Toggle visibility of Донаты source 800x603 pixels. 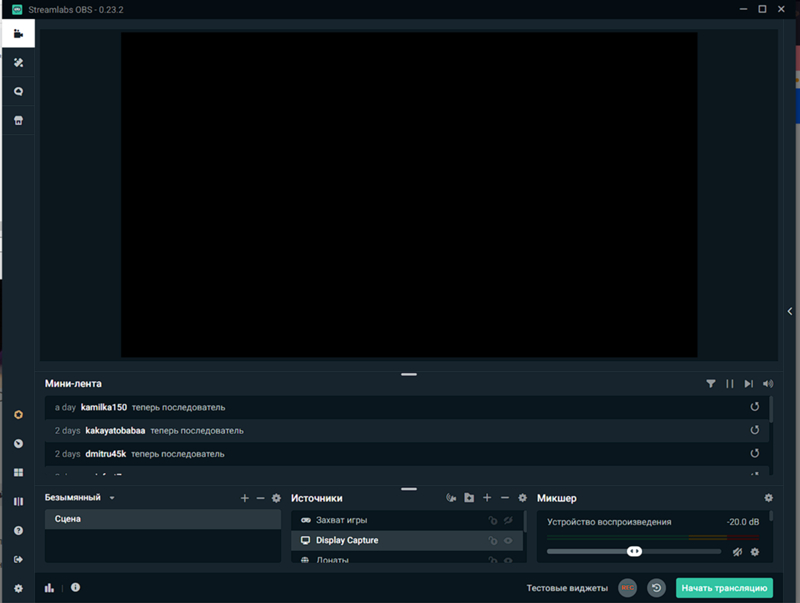[x=508, y=560]
